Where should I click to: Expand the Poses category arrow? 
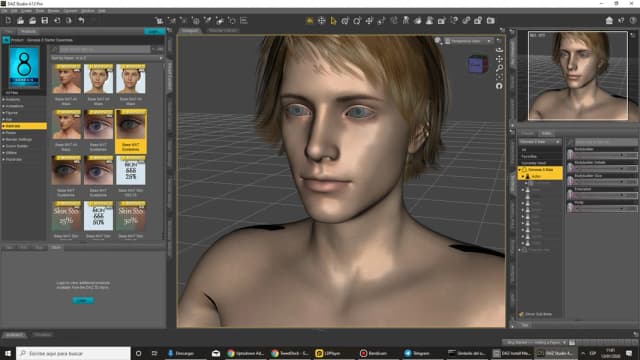[4, 133]
